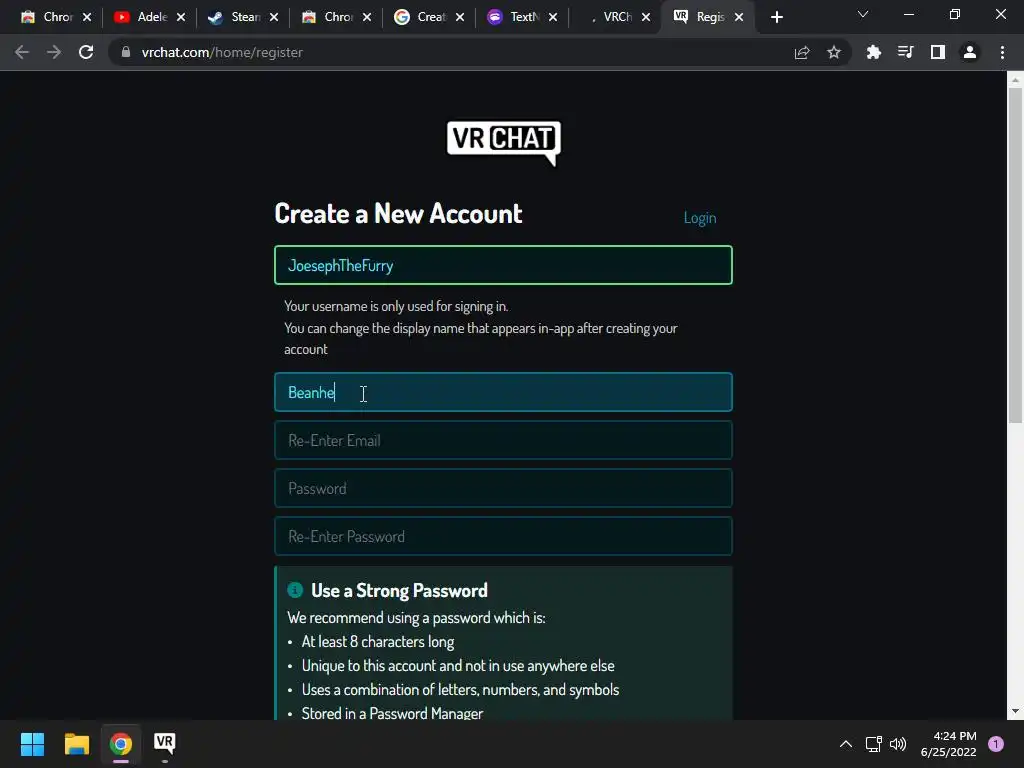Open Chrome three-dot menu

pos(1002,52)
